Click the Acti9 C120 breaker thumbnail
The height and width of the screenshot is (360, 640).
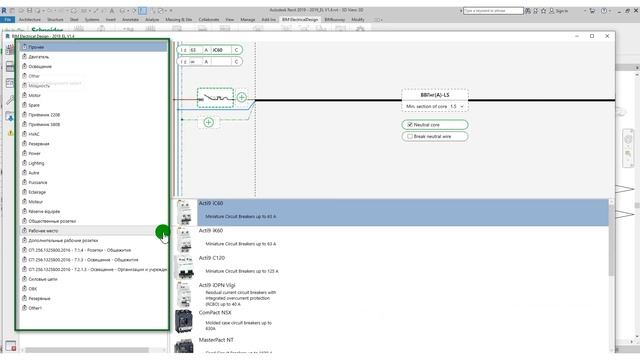pos(184,267)
